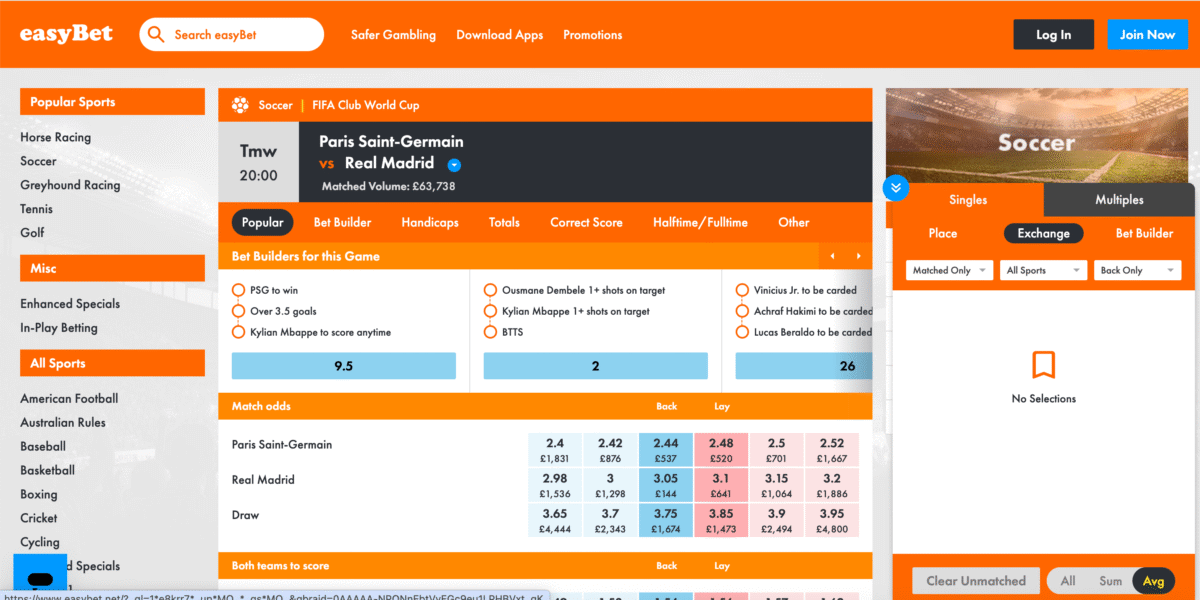Switch to the Multiples betslip tab
Image resolution: width=1200 pixels, height=600 pixels.
point(1119,200)
